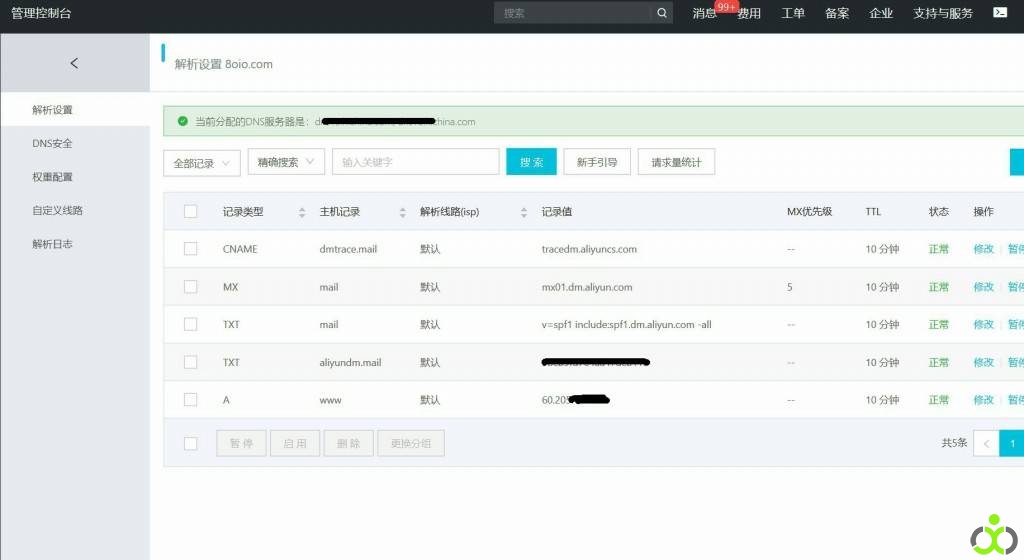The height and width of the screenshot is (560, 1024).
Task: Go to 解析日志 in the sidebar
Action: pyautogui.click(x=52, y=244)
